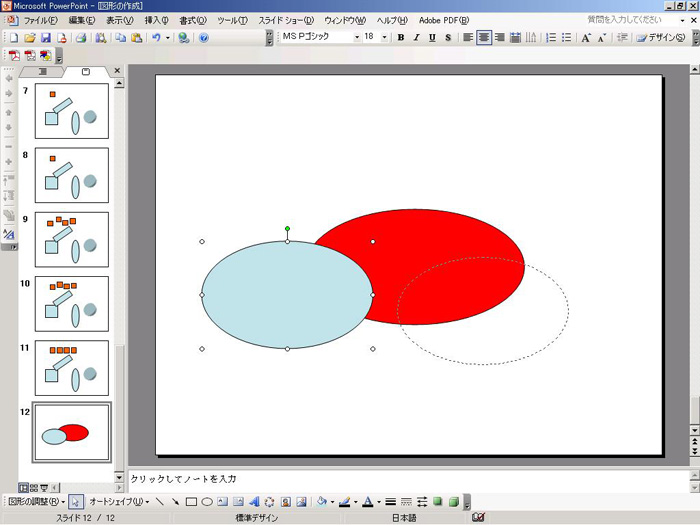
Task: Open the Line Color dropdown arrow
Action: [x=355, y=502]
